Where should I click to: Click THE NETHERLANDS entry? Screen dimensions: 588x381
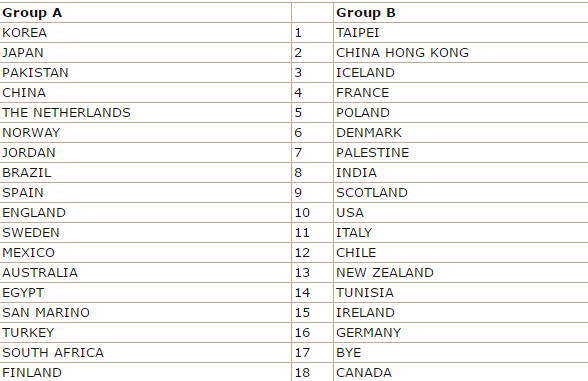click(x=146, y=112)
